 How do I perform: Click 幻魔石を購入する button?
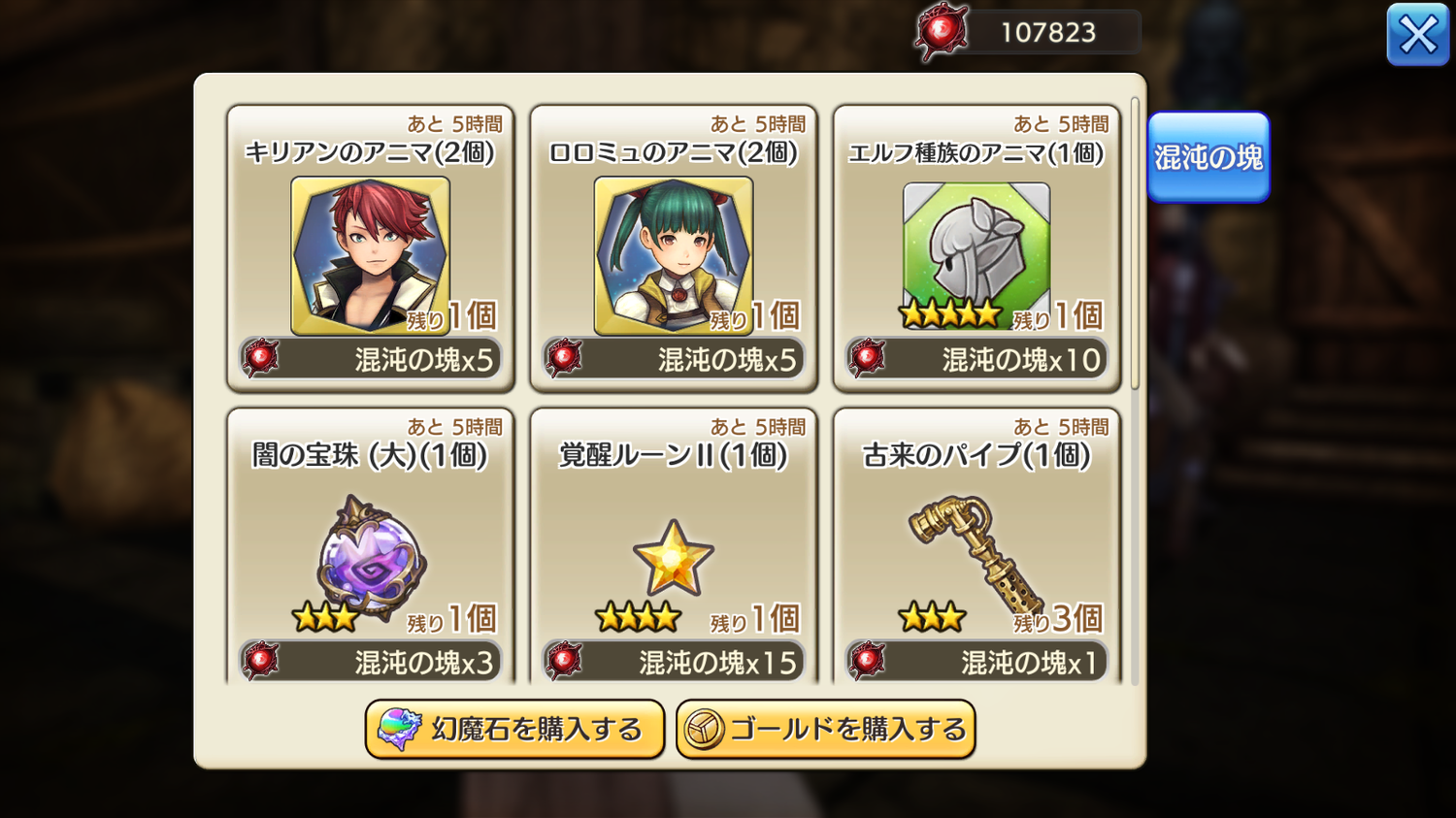514,730
